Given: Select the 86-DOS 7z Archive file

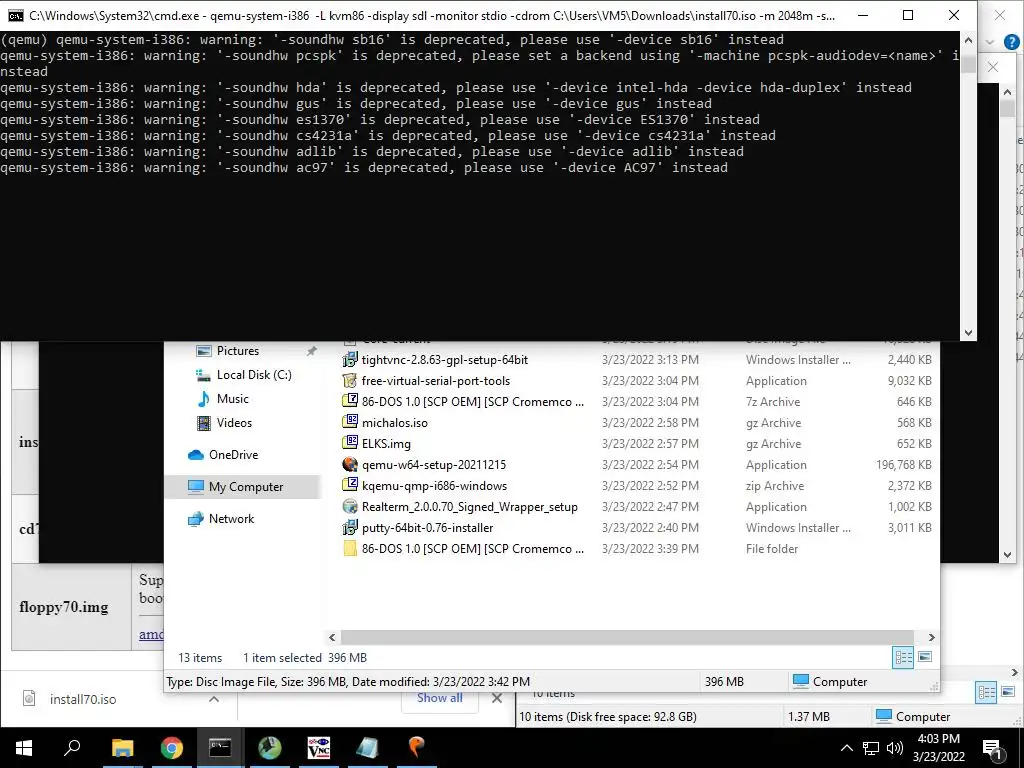Looking at the screenshot, I should pyautogui.click(x=464, y=402).
